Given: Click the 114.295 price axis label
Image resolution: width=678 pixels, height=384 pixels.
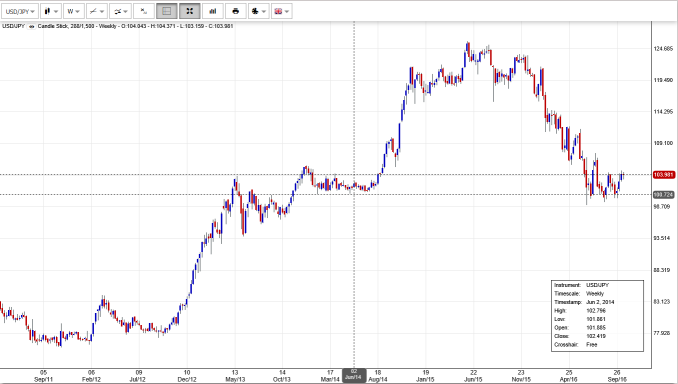Looking at the screenshot, I should pyautogui.click(x=663, y=112).
